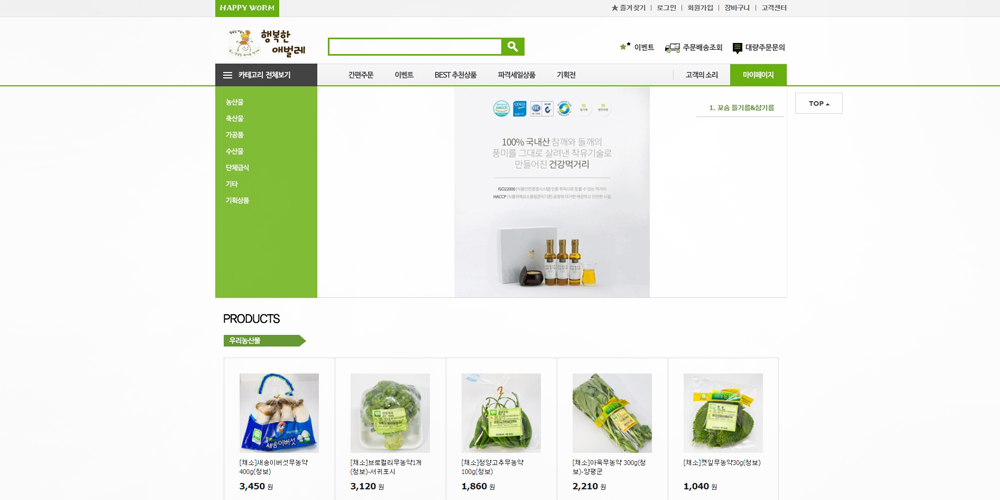1000x500 pixels.
Task: Click the 행복한 애벌레 site logo
Action: pyautogui.click(x=267, y=43)
